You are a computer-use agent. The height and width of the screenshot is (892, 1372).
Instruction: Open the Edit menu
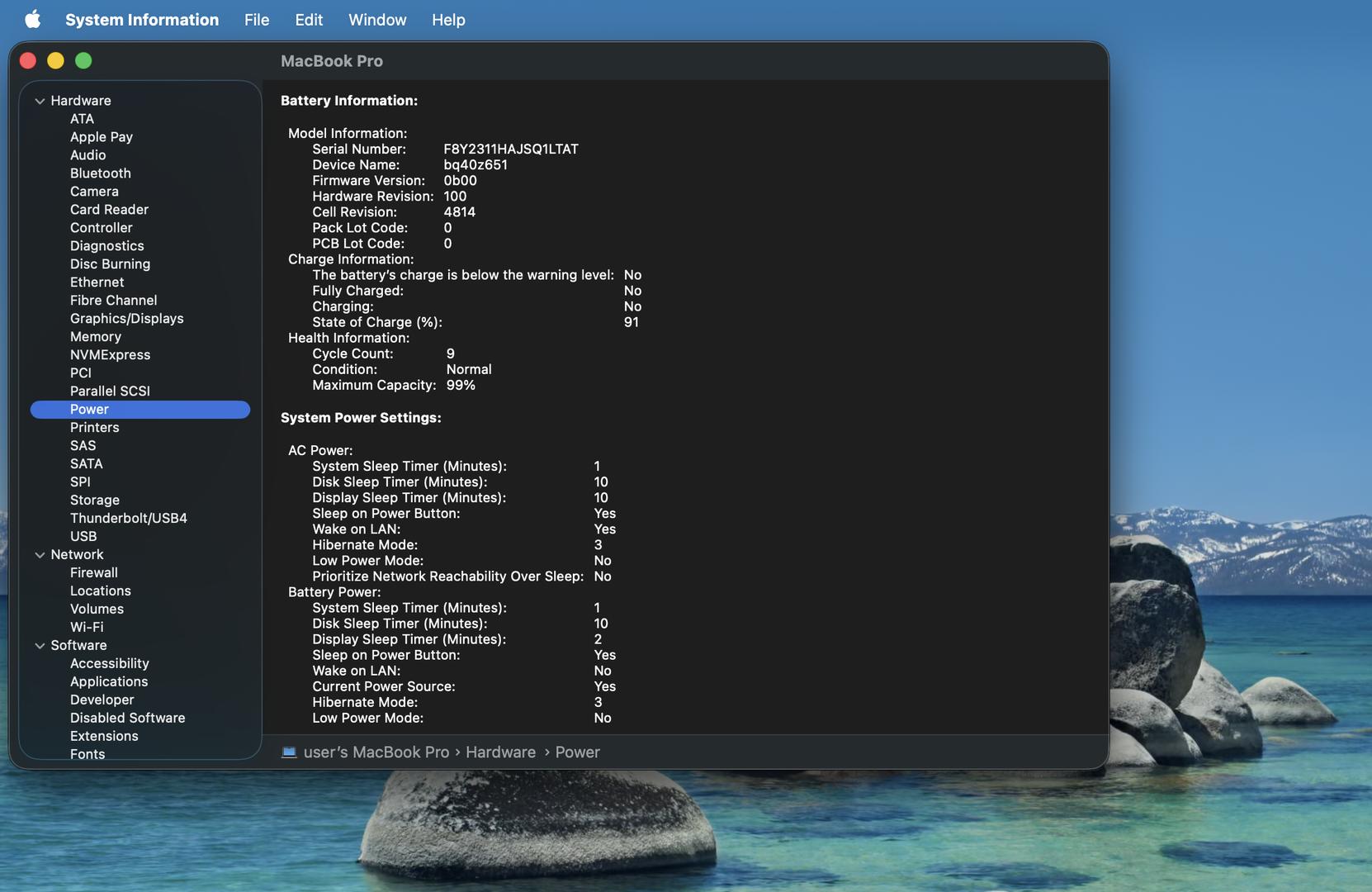(x=309, y=20)
